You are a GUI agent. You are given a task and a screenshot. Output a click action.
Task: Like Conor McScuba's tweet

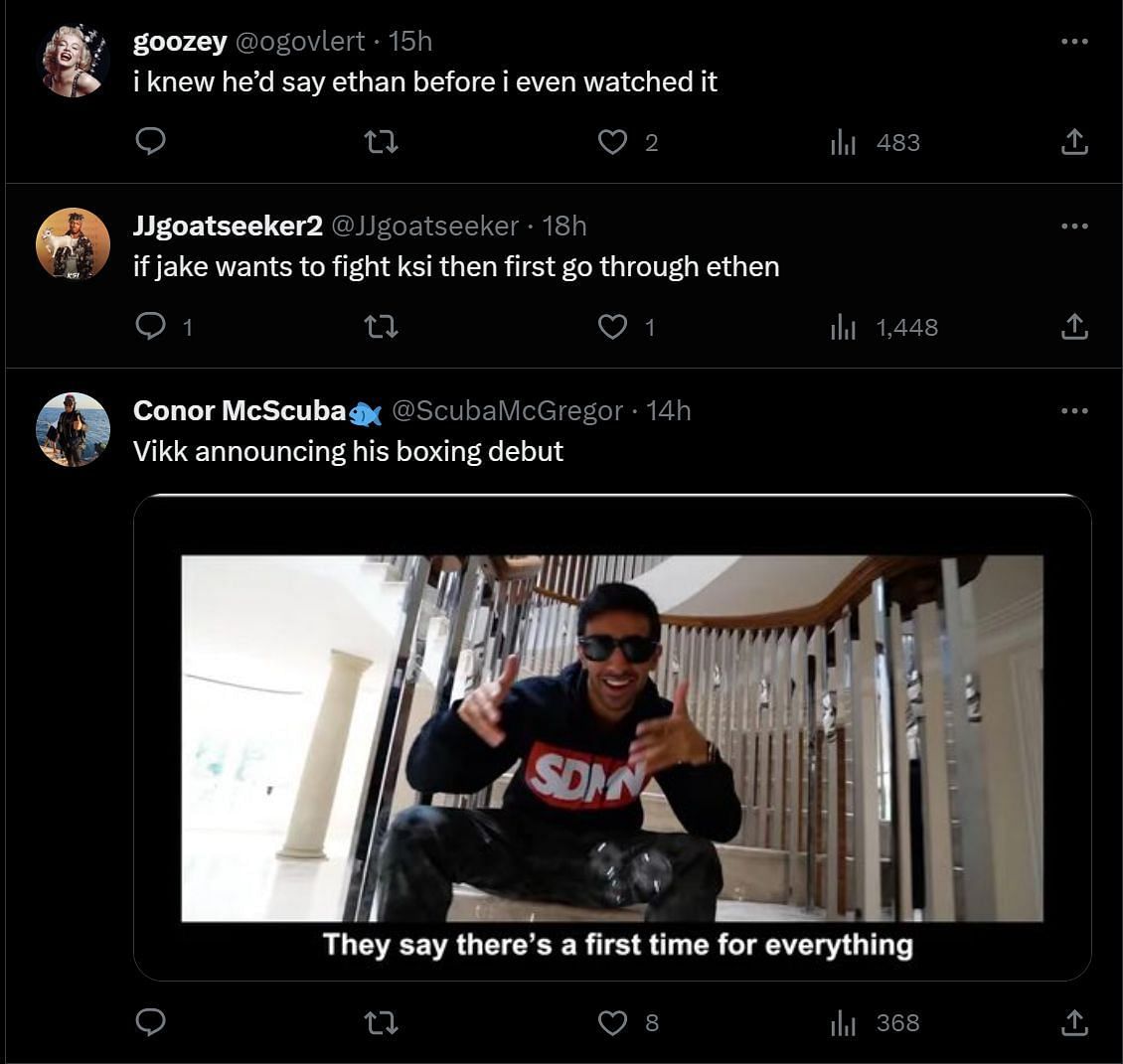pos(613,1022)
